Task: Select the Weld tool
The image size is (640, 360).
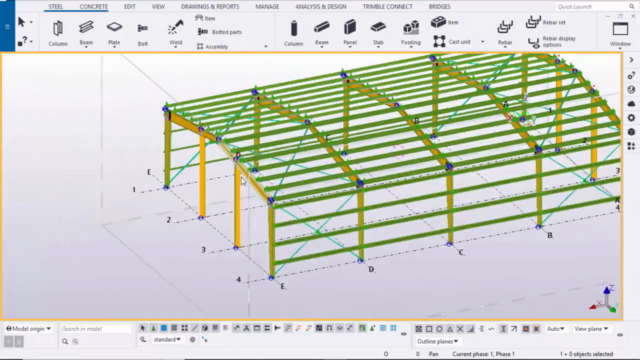Action: [x=176, y=32]
